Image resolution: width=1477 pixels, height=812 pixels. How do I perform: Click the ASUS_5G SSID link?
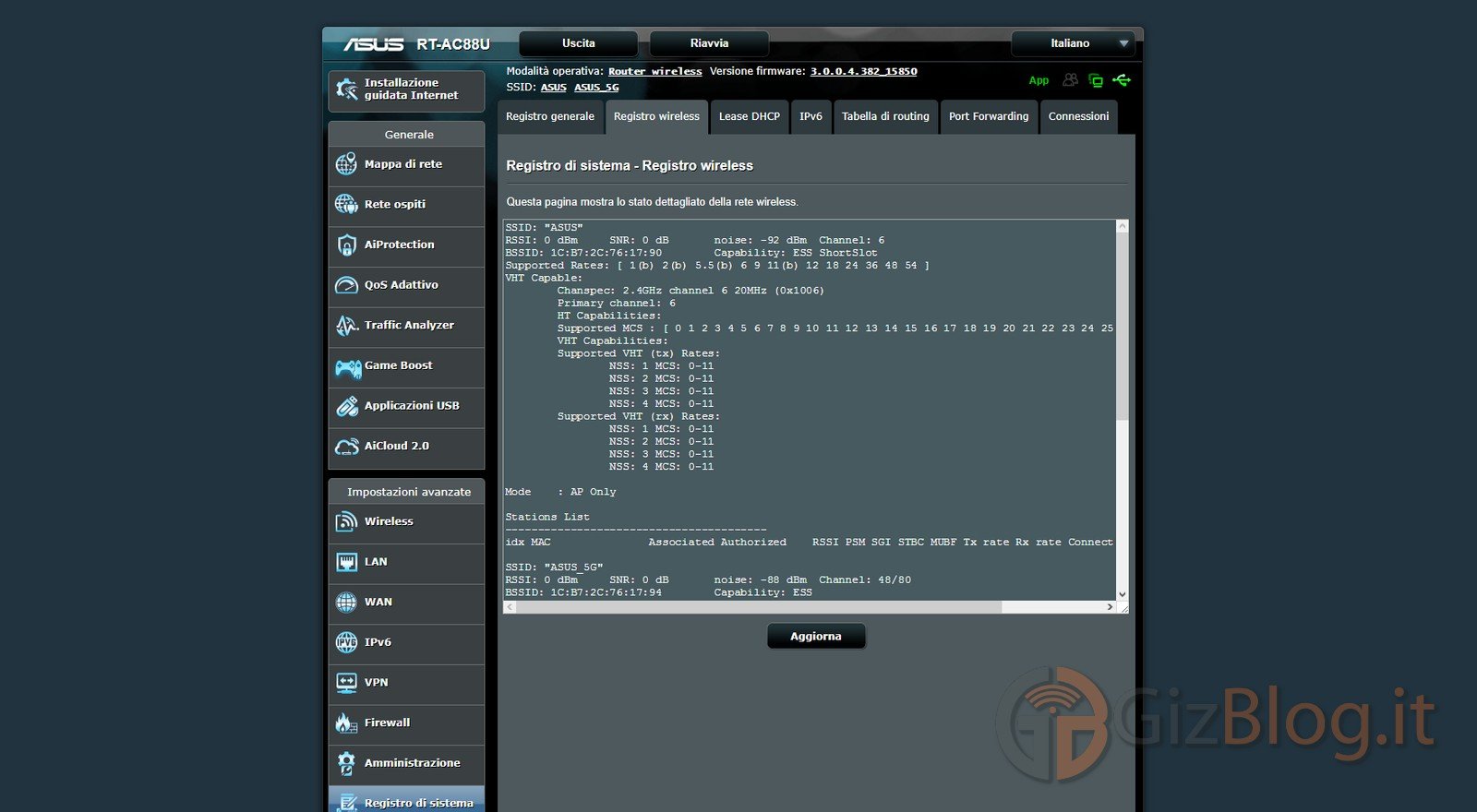pyautogui.click(x=596, y=88)
